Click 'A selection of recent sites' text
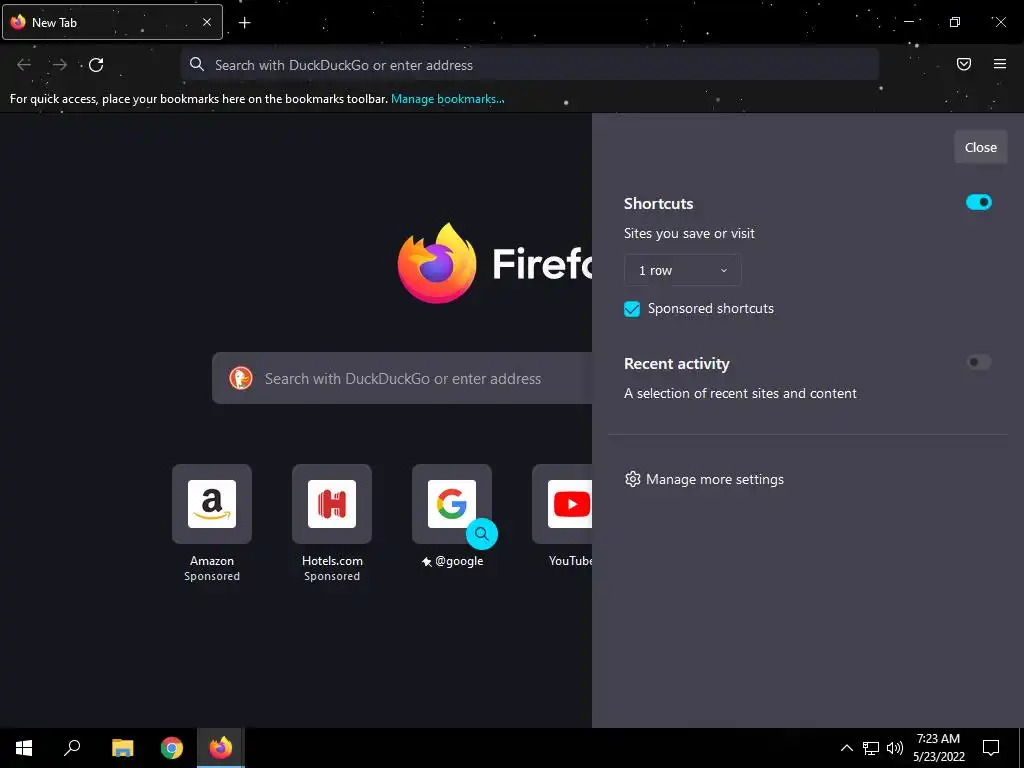Screen dimensions: 1024x768 tap(740, 394)
